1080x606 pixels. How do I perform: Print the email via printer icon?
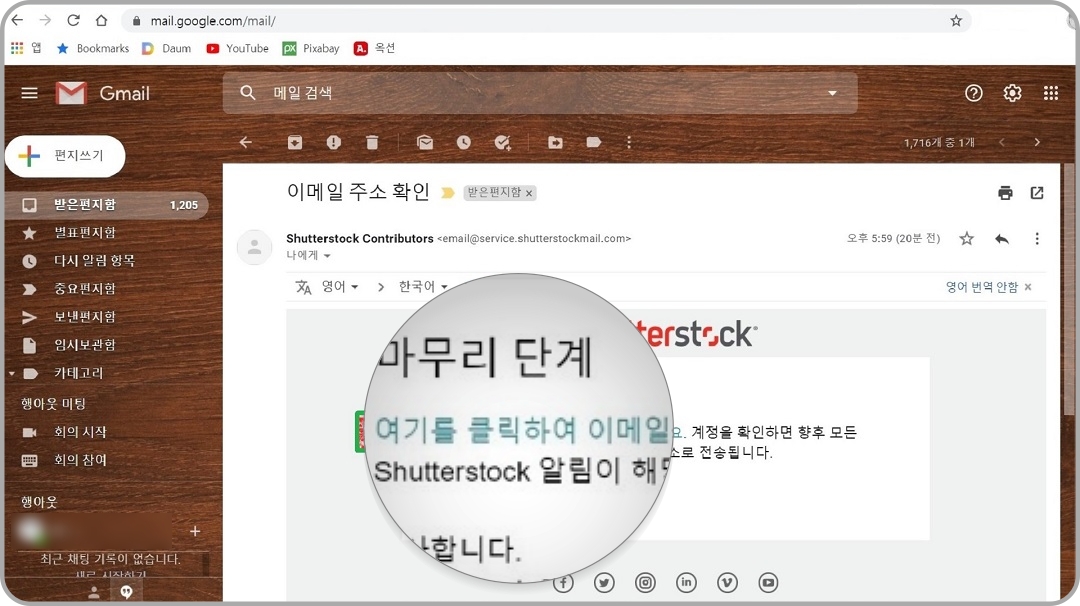[1004, 192]
